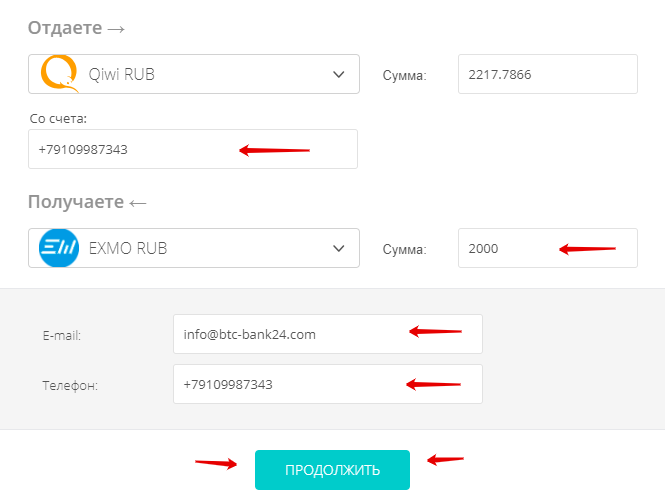Viewport: 665px width, 501px height.
Task: Open the EXMO RUB currency selector
Action: [194, 248]
